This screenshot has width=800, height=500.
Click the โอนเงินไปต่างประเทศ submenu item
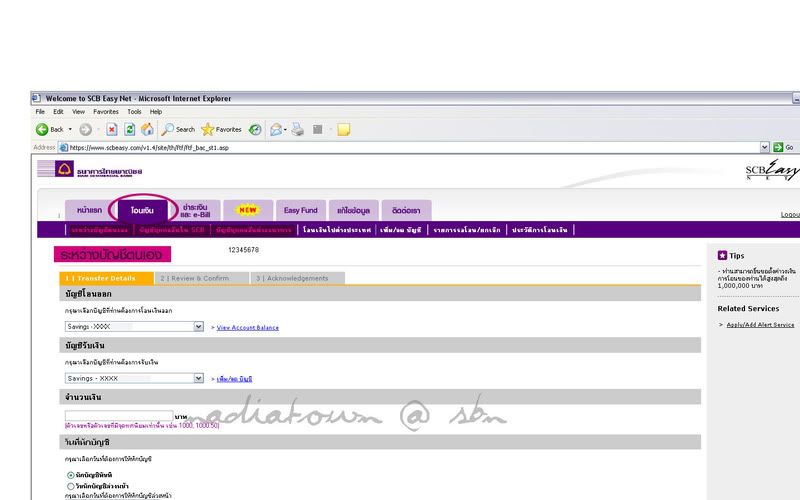[337, 230]
